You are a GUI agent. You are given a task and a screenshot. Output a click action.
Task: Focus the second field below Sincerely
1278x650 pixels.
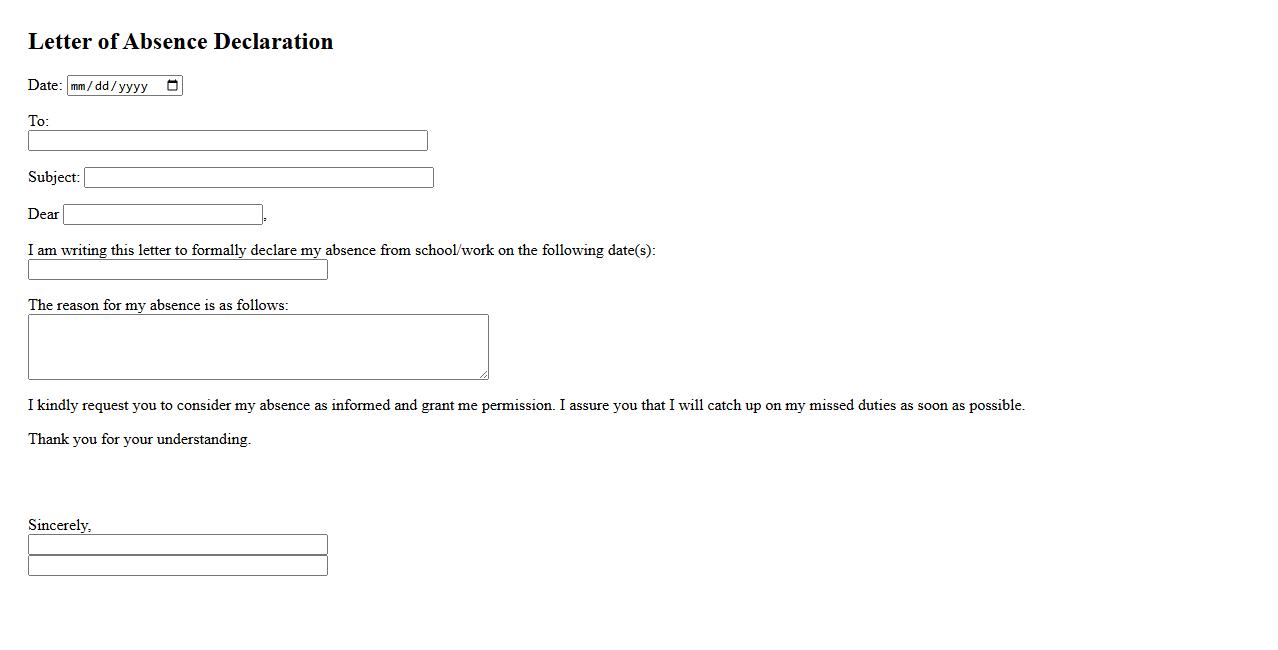(177, 566)
